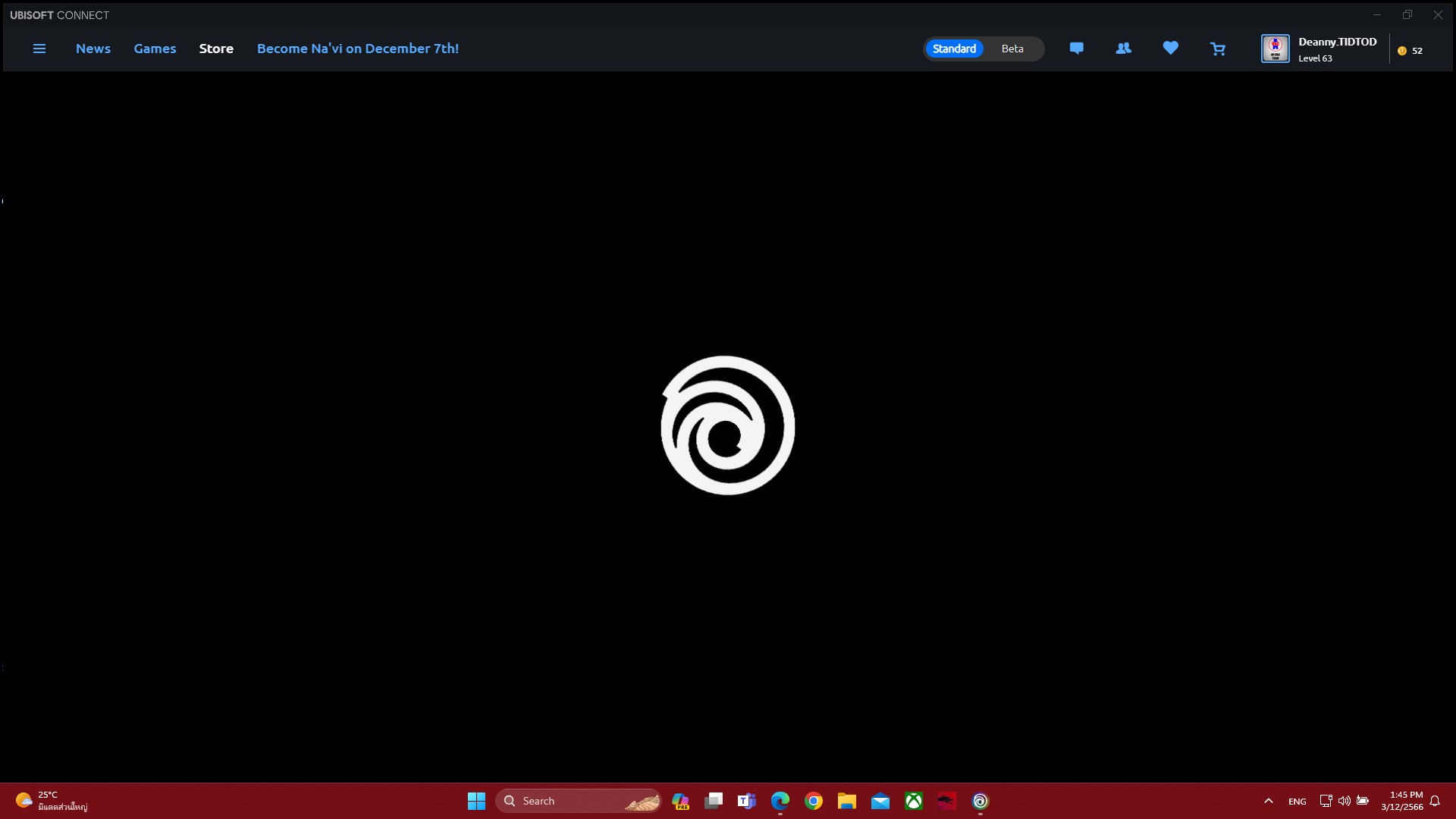Open the Windows Start menu
Viewport: 1456px width, 819px height.
click(x=476, y=801)
